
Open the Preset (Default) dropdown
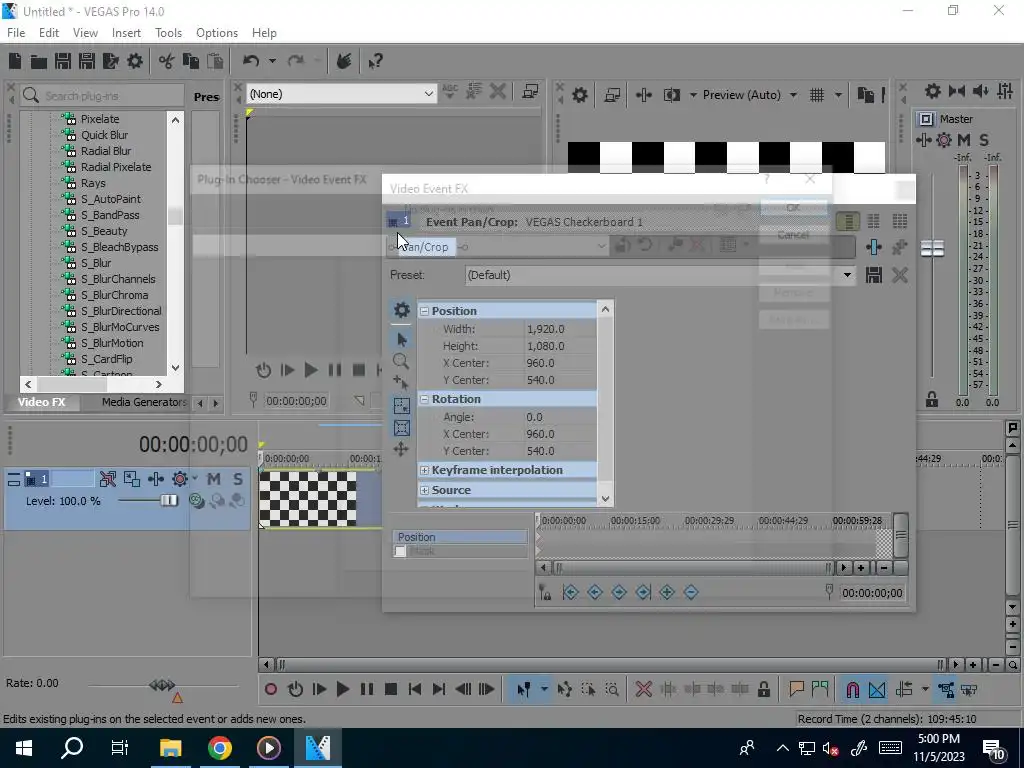point(847,275)
